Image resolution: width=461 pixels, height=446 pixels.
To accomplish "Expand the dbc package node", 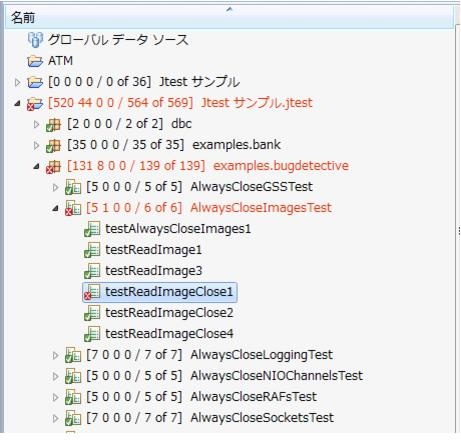I will [x=36, y=124].
